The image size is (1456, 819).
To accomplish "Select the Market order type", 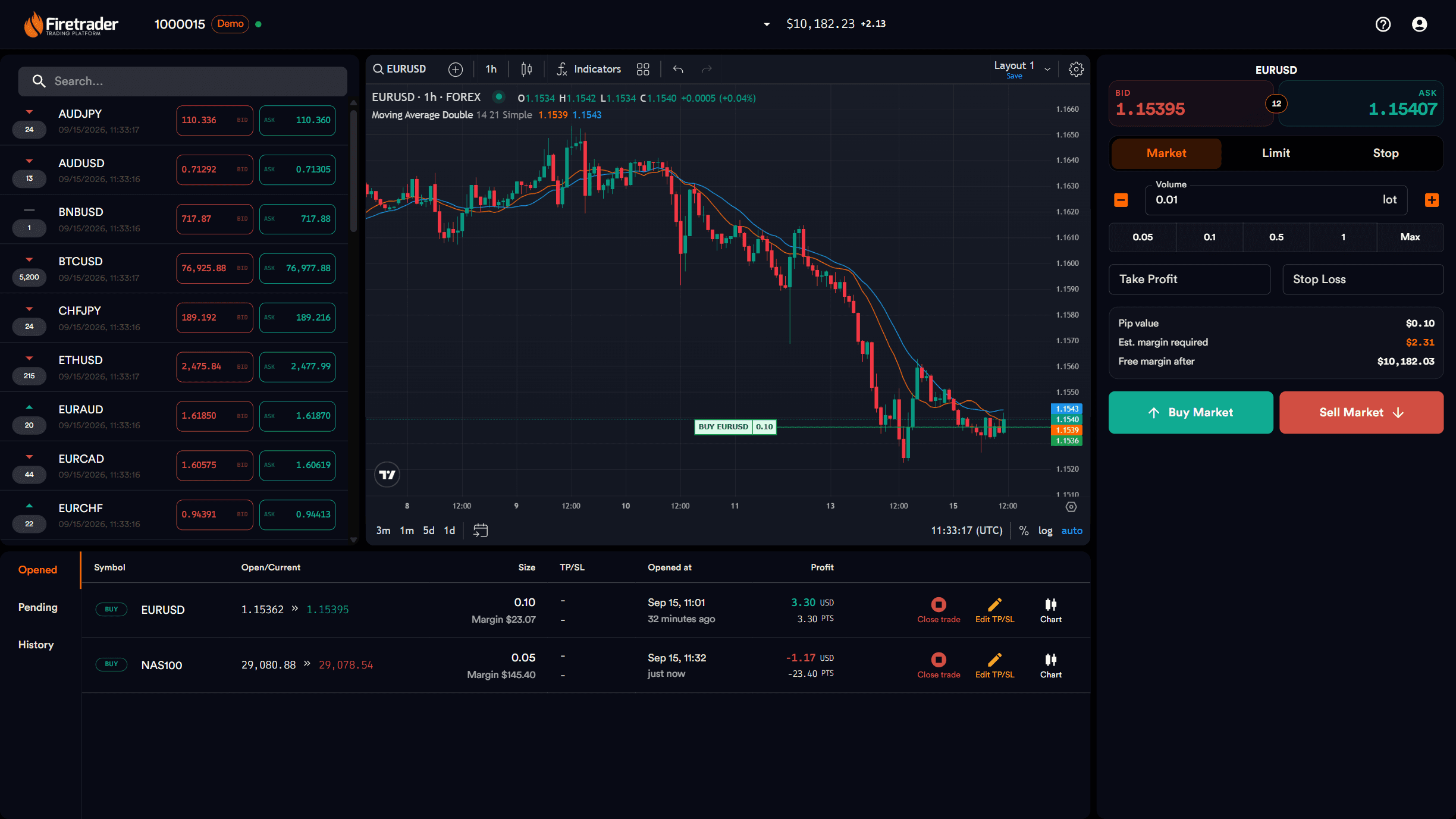I will (x=1166, y=153).
